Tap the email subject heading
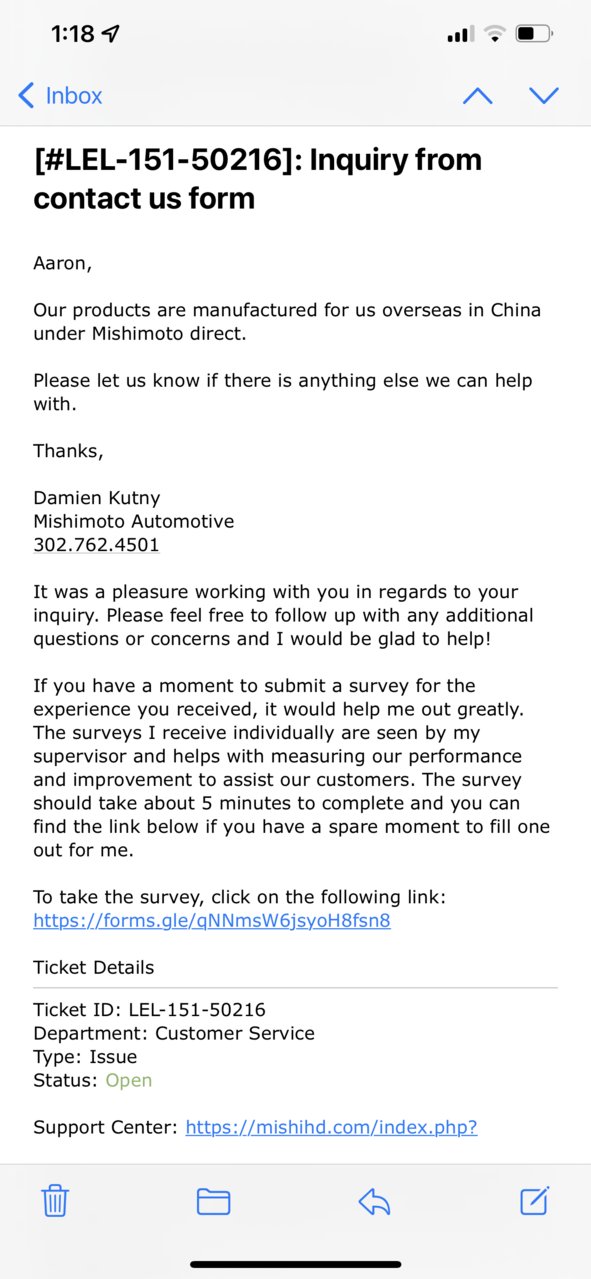Viewport: 591px width, 1279px height. point(257,178)
